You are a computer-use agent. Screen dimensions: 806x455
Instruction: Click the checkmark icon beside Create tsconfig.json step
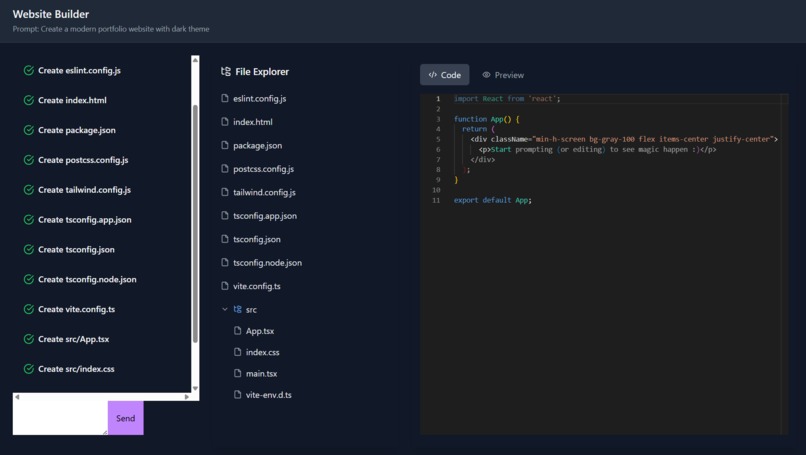click(x=29, y=249)
